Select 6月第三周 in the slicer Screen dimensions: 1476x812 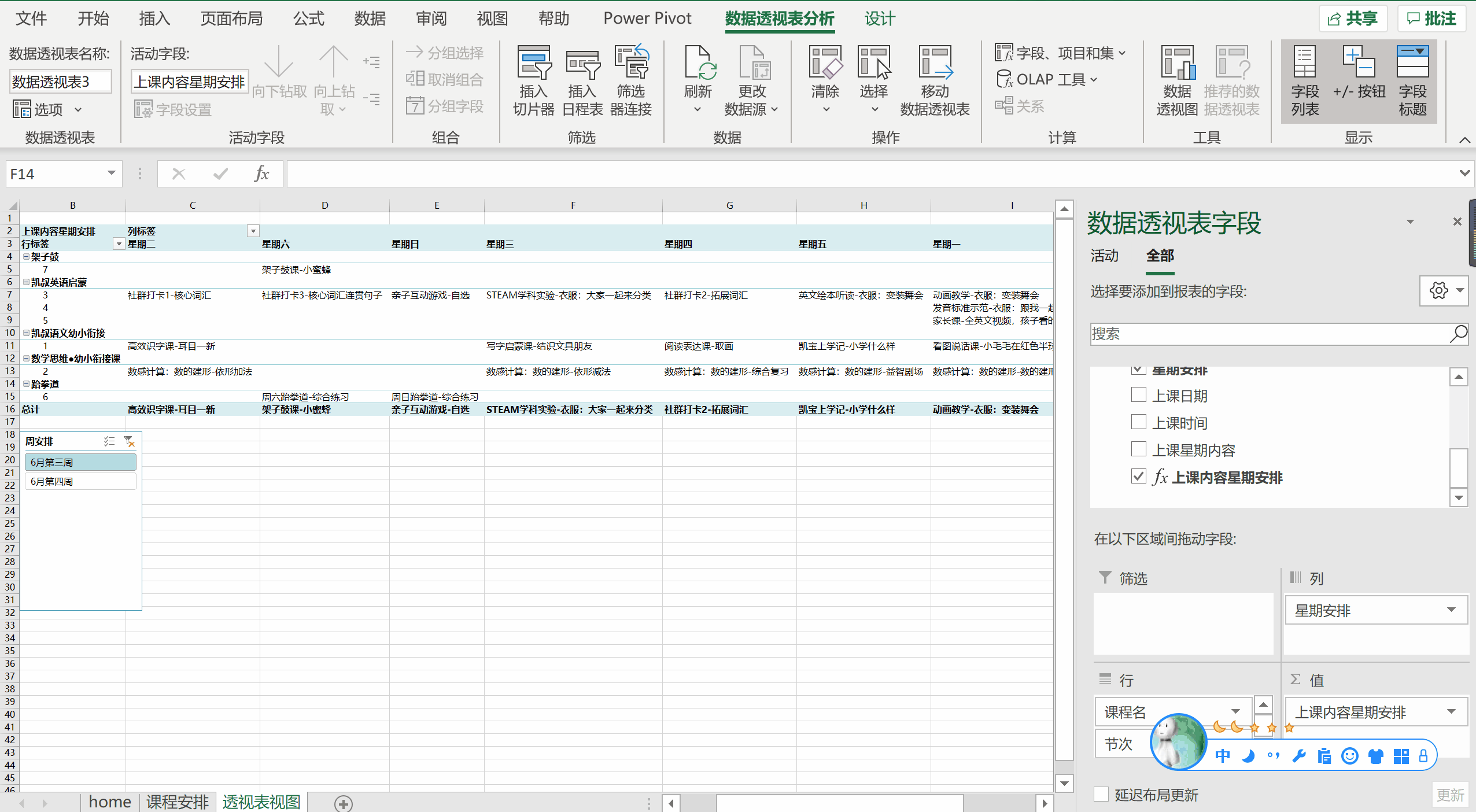(x=80, y=462)
